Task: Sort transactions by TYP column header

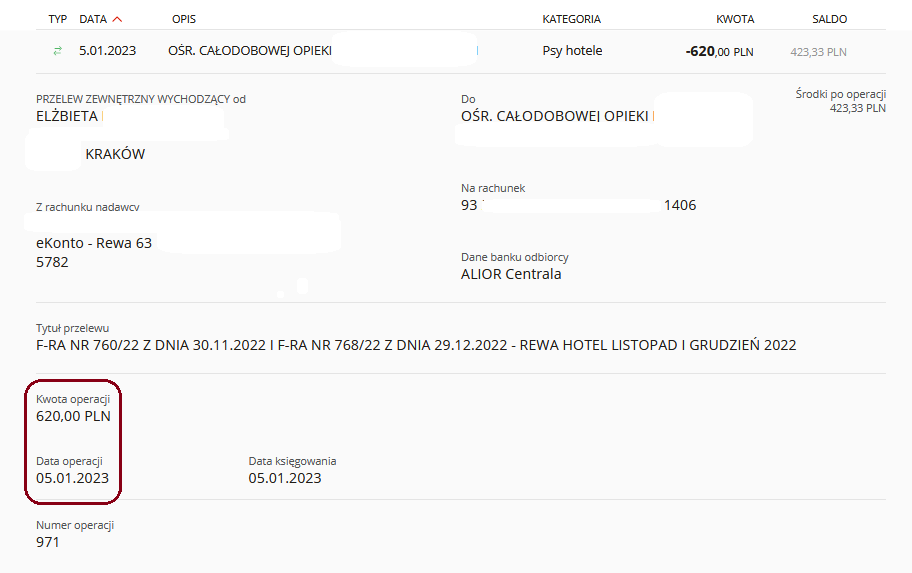Action: click(58, 19)
